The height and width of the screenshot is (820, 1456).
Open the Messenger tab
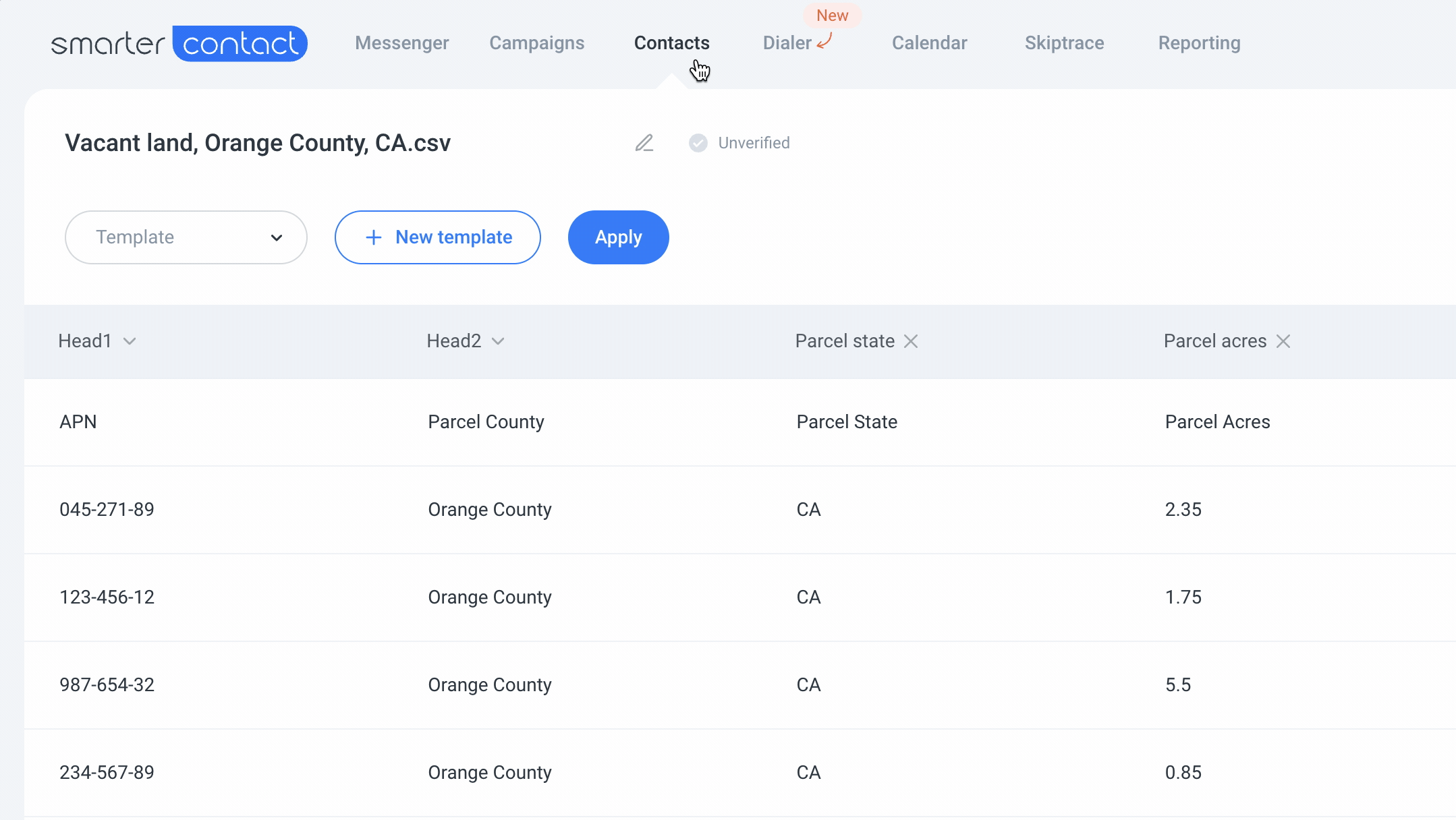tap(402, 43)
